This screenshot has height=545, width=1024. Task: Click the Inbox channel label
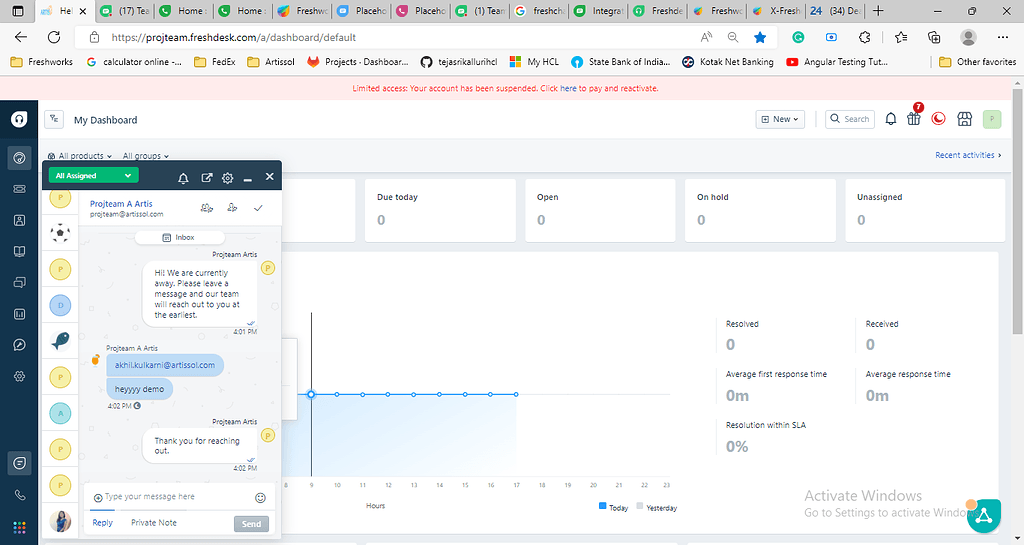tap(180, 238)
